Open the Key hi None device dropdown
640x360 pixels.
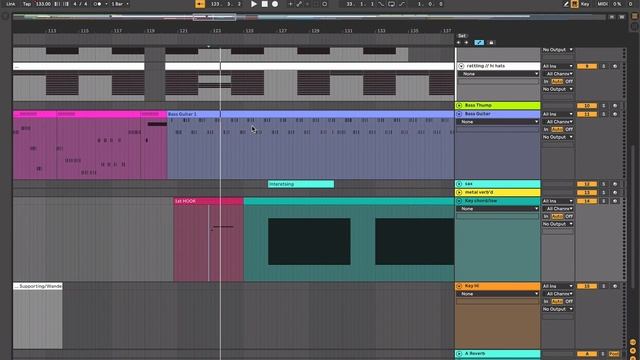(498, 294)
